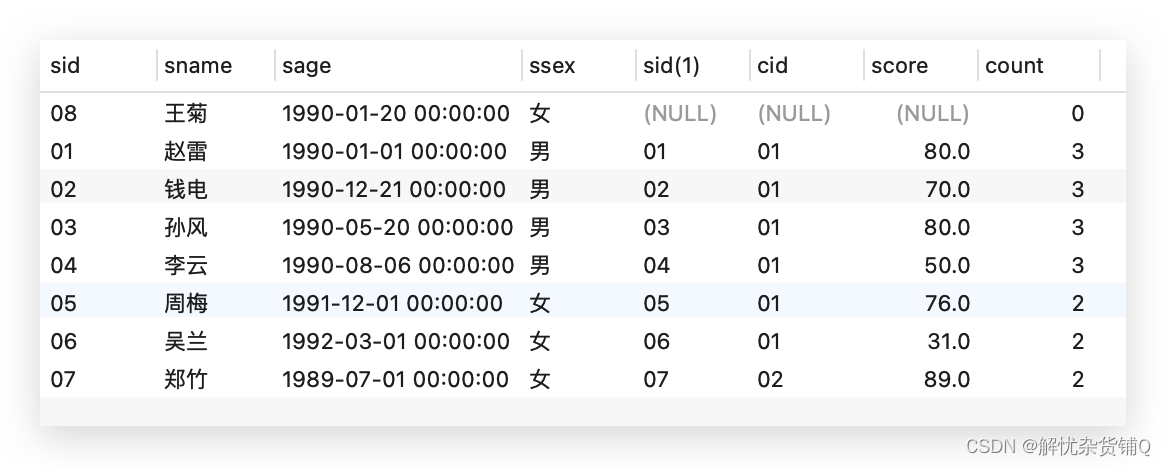Click sid(1) 05 in 周梅 row
This screenshot has height=466, width=1166.
[x=656, y=303]
